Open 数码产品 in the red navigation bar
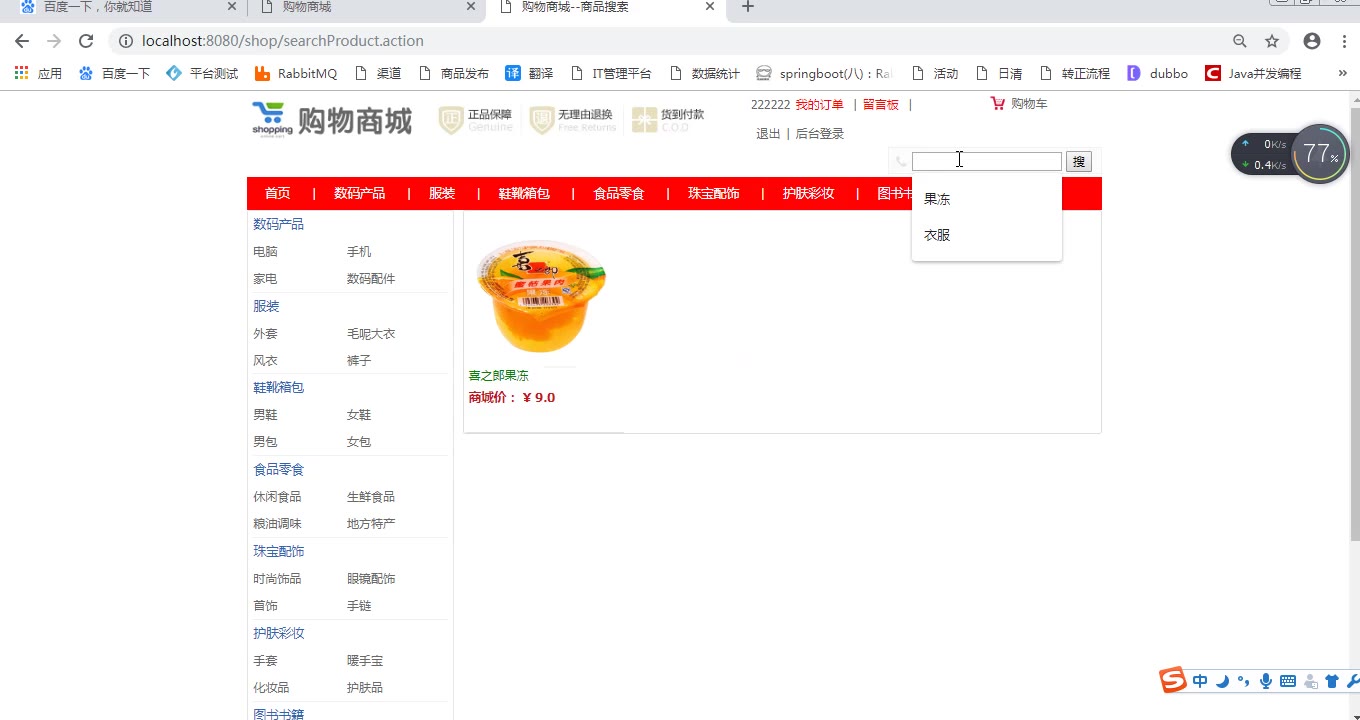The height and width of the screenshot is (720, 1360). click(x=359, y=193)
